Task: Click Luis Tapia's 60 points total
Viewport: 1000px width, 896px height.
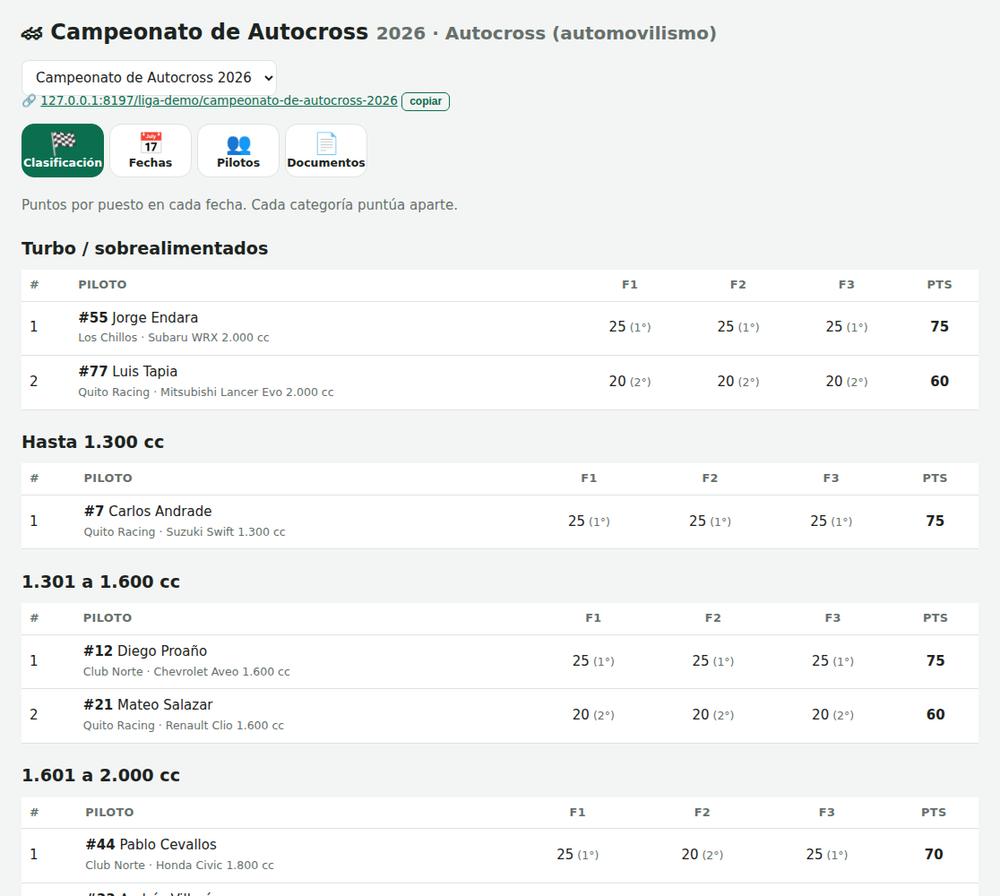Action: point(939,381)
